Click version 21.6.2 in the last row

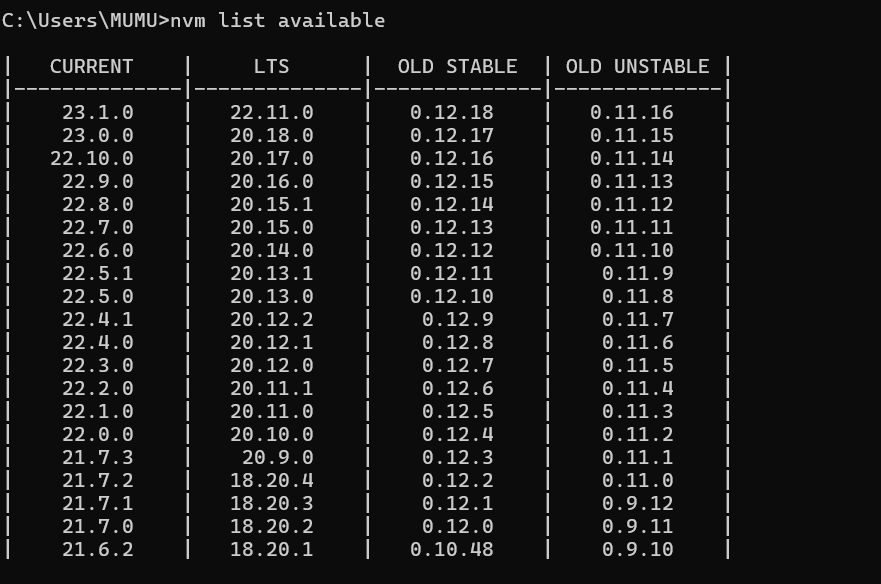(97, 549)
